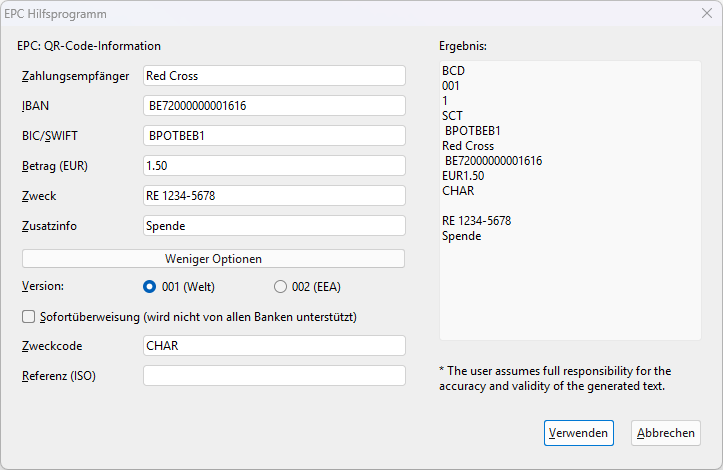Click the 'Zahlungsempfänger' label
Viewport: 723px width, 470px height.
[76, 76]
